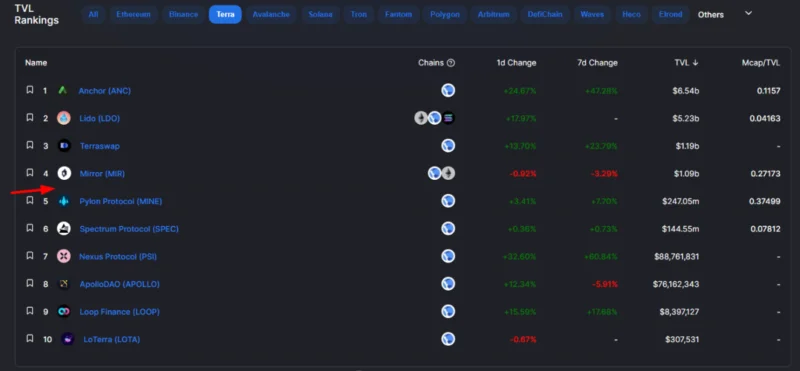Click Terra chain icon in Spectrum Protocol row
This screenshot has height=371, width=800.
click(448, 228)
